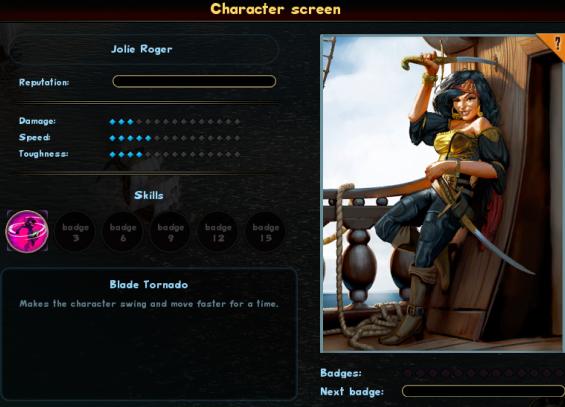Image resolution: width=565 pixels, height=407 pixels.
Task: Click the Reputation progress bar
Action: 194,81
